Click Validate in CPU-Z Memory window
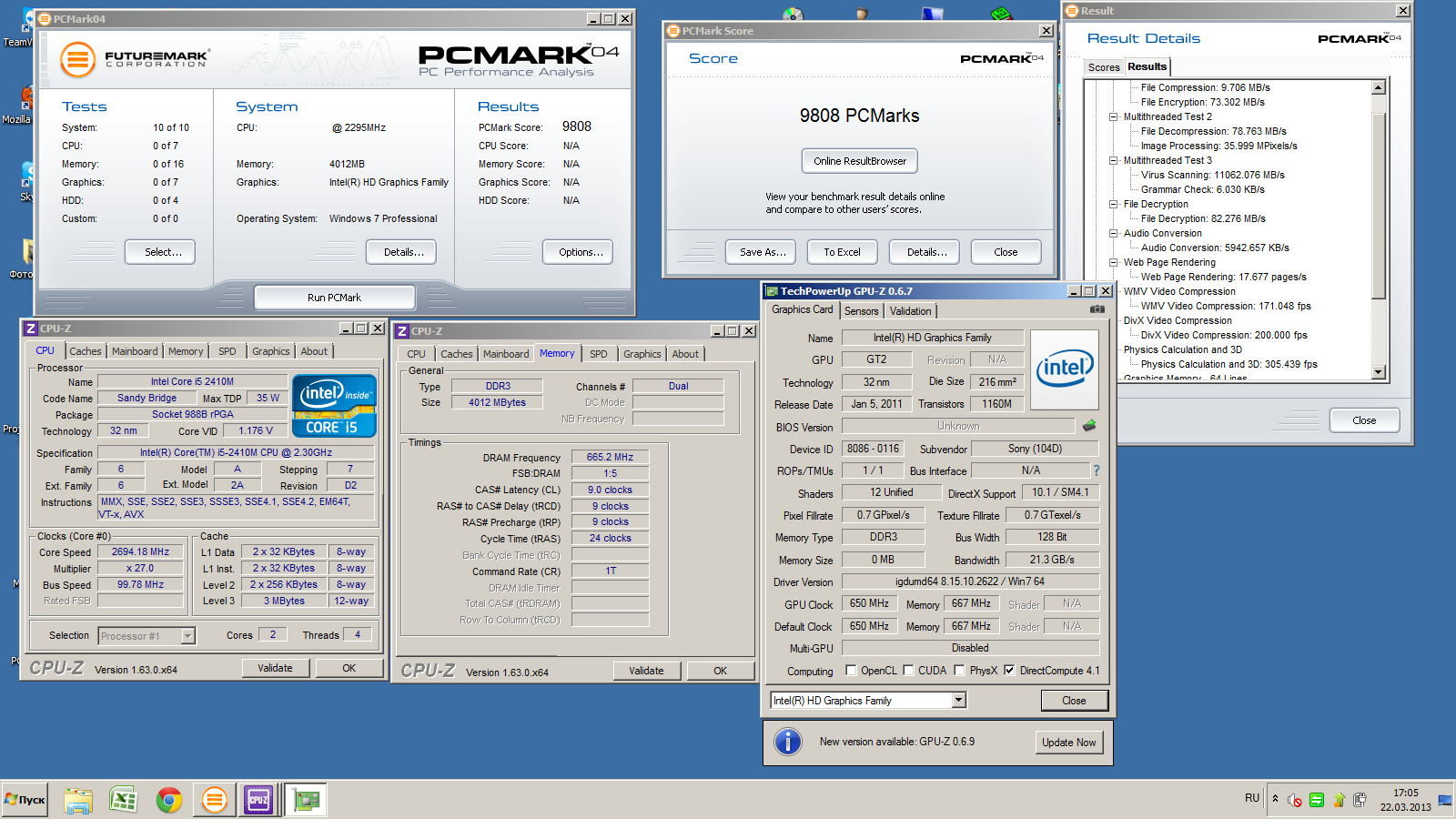This screenshot has width=1456, height=819. 646,671
